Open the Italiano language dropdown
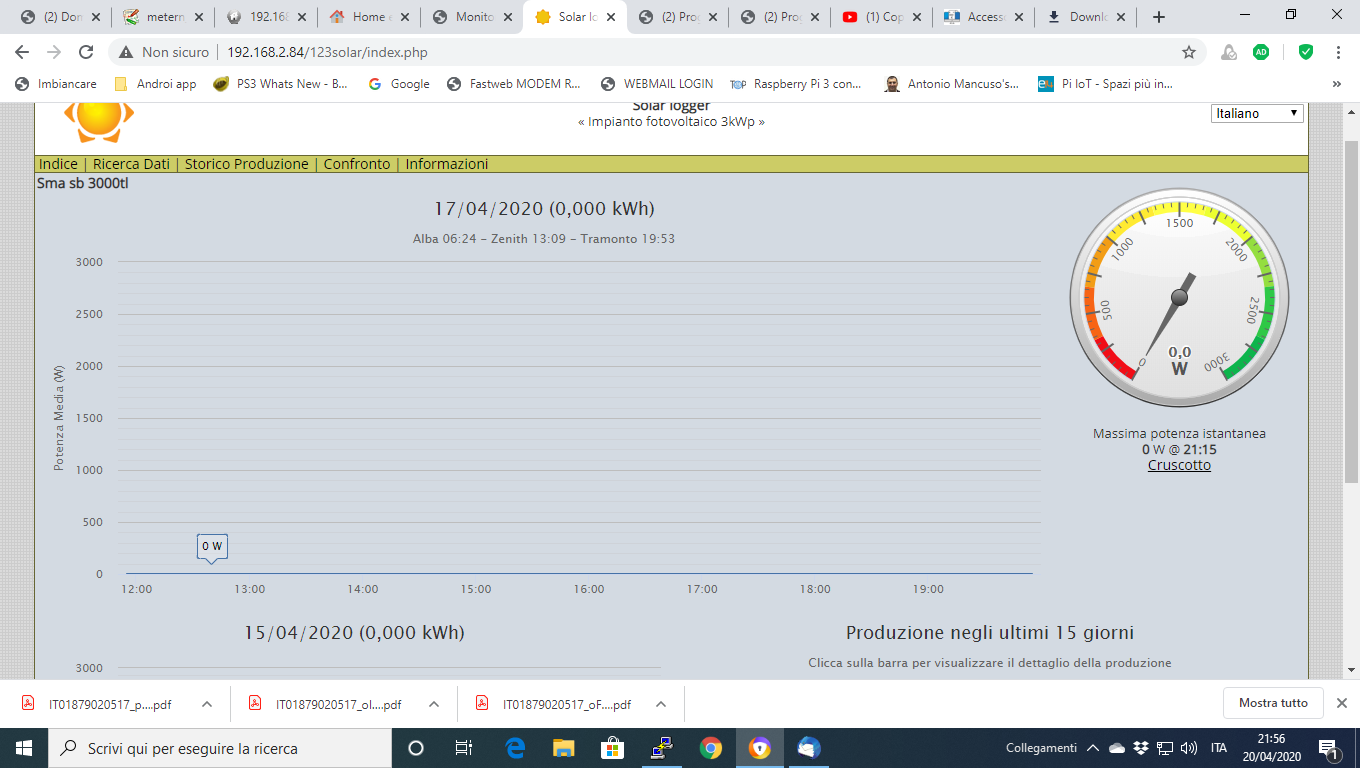 [x=1257, y=113]
